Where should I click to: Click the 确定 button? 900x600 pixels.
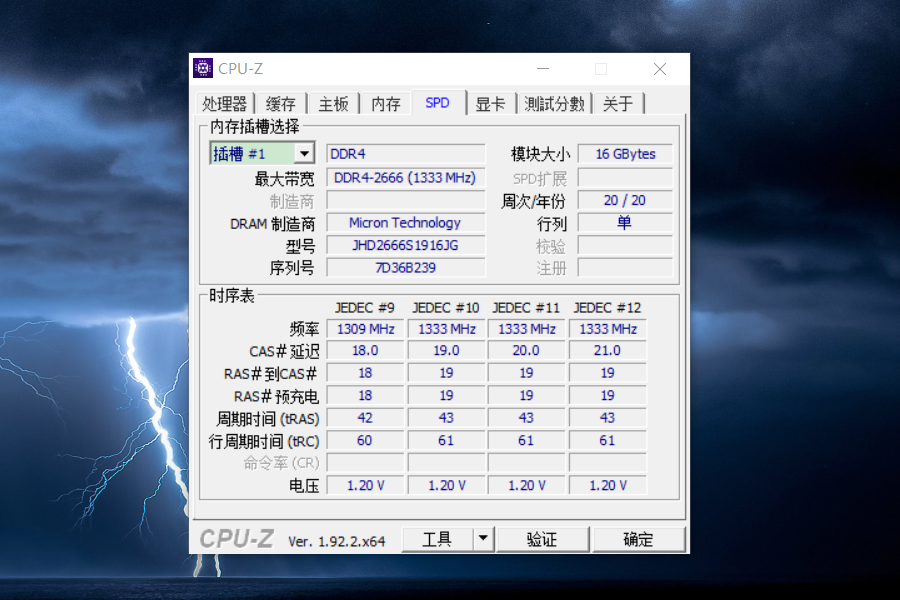pos(638,539)
